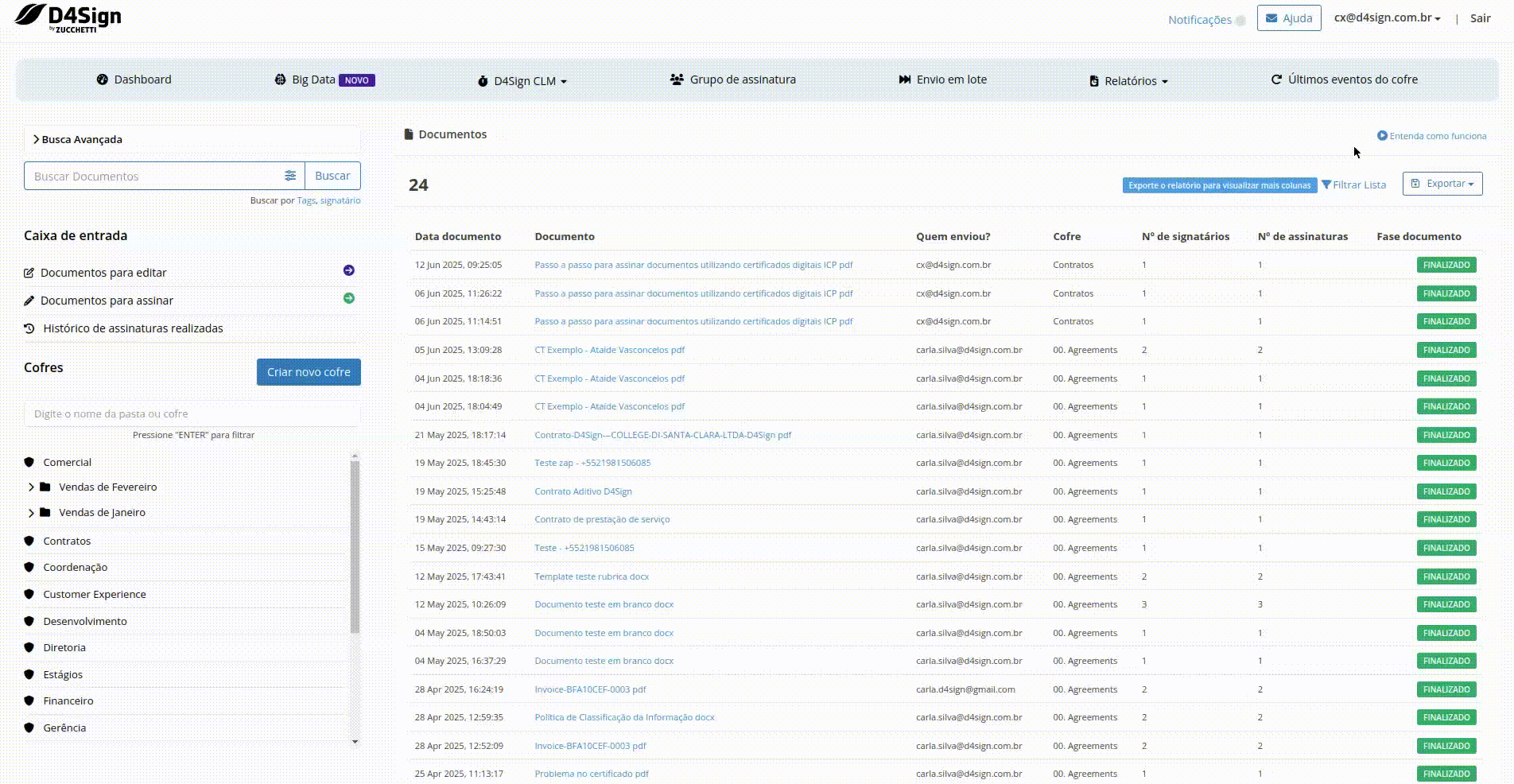
Task: Open Política de Classificação da Informação document
Action: 624,717
